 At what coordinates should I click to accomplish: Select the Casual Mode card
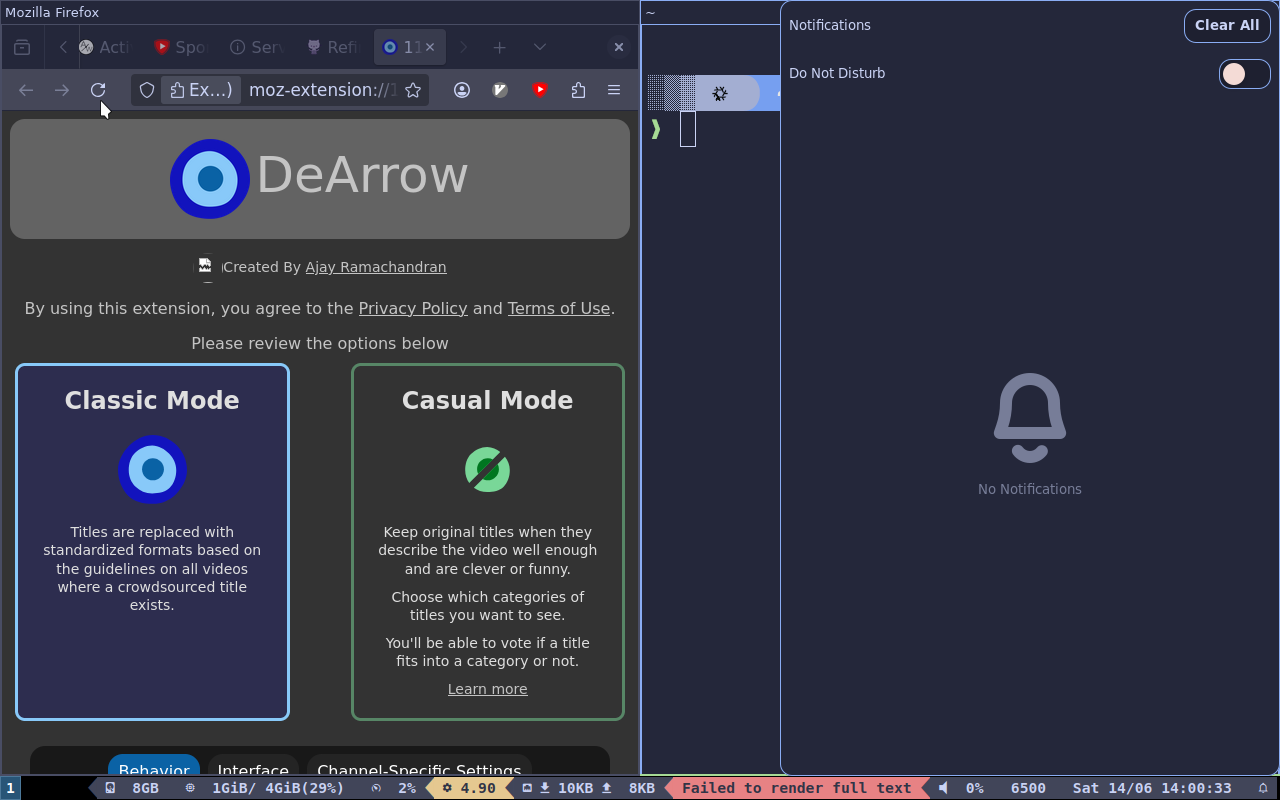488,542
